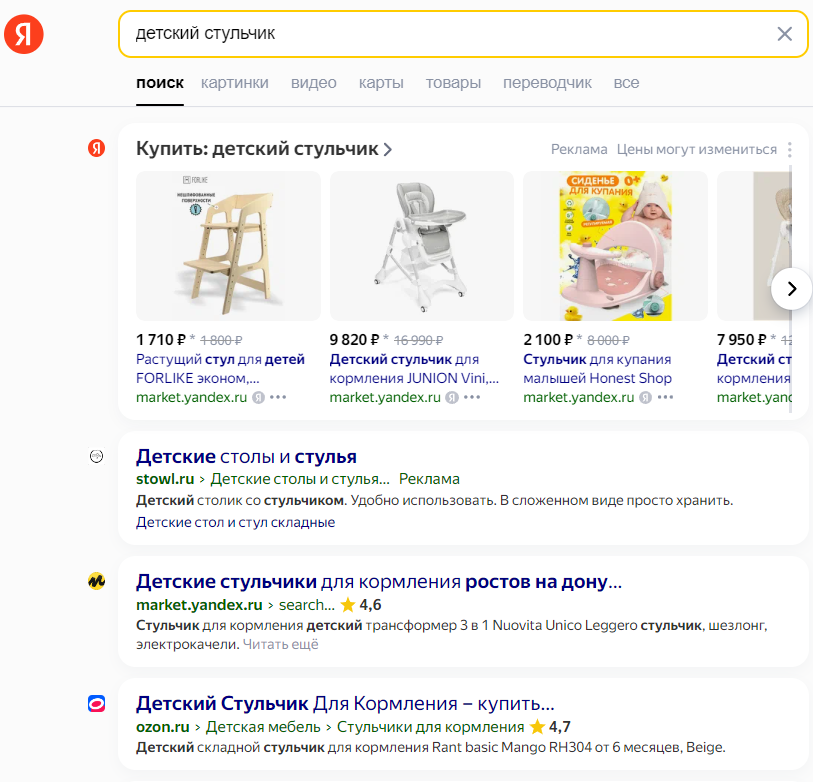Open "Детский стульчик для кормления JUNION Vini" link
813x782 pixels.
point(414,369)
